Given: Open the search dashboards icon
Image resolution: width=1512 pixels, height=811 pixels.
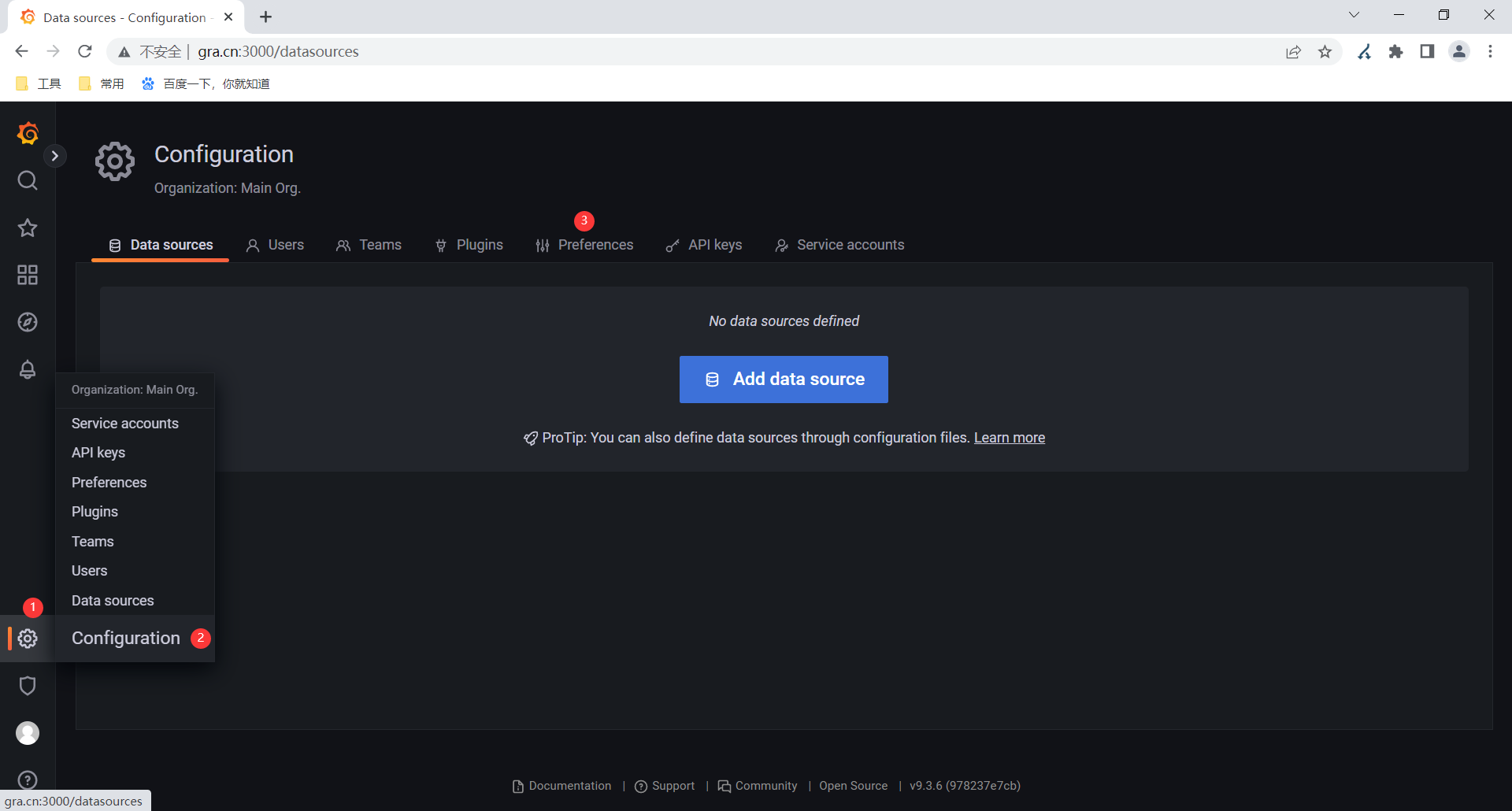Looking at the screenshot, I should pos(28,180).
